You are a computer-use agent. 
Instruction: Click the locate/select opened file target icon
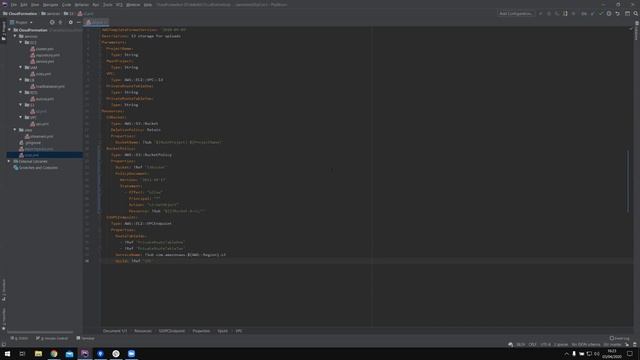click(x=52, y=22)
